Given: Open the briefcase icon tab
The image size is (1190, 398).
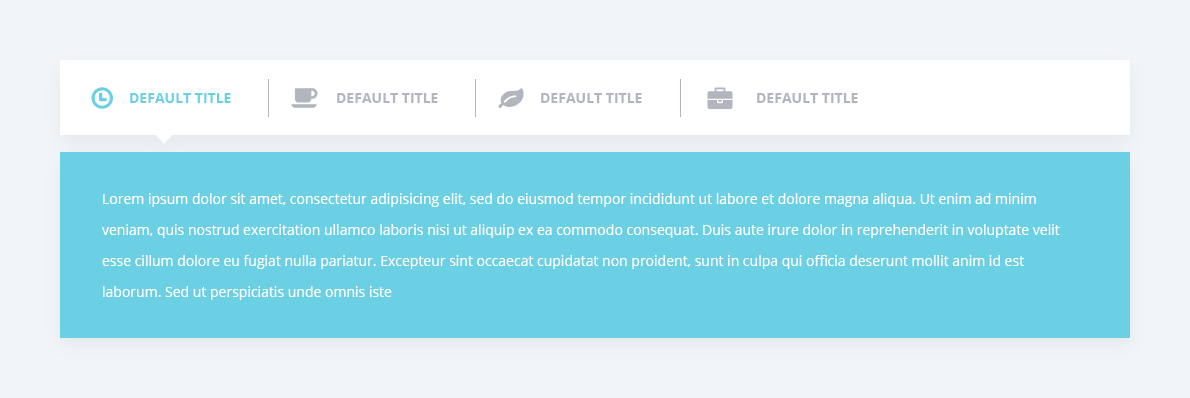Looking at the screenshot, I should [719, 98].
